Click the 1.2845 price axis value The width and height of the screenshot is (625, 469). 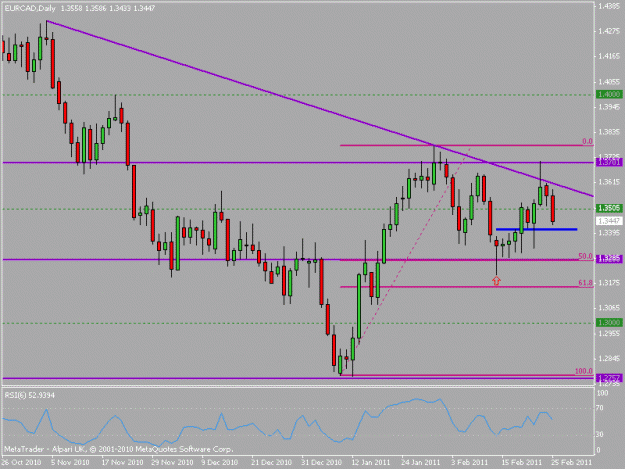[x=609, y=358]
